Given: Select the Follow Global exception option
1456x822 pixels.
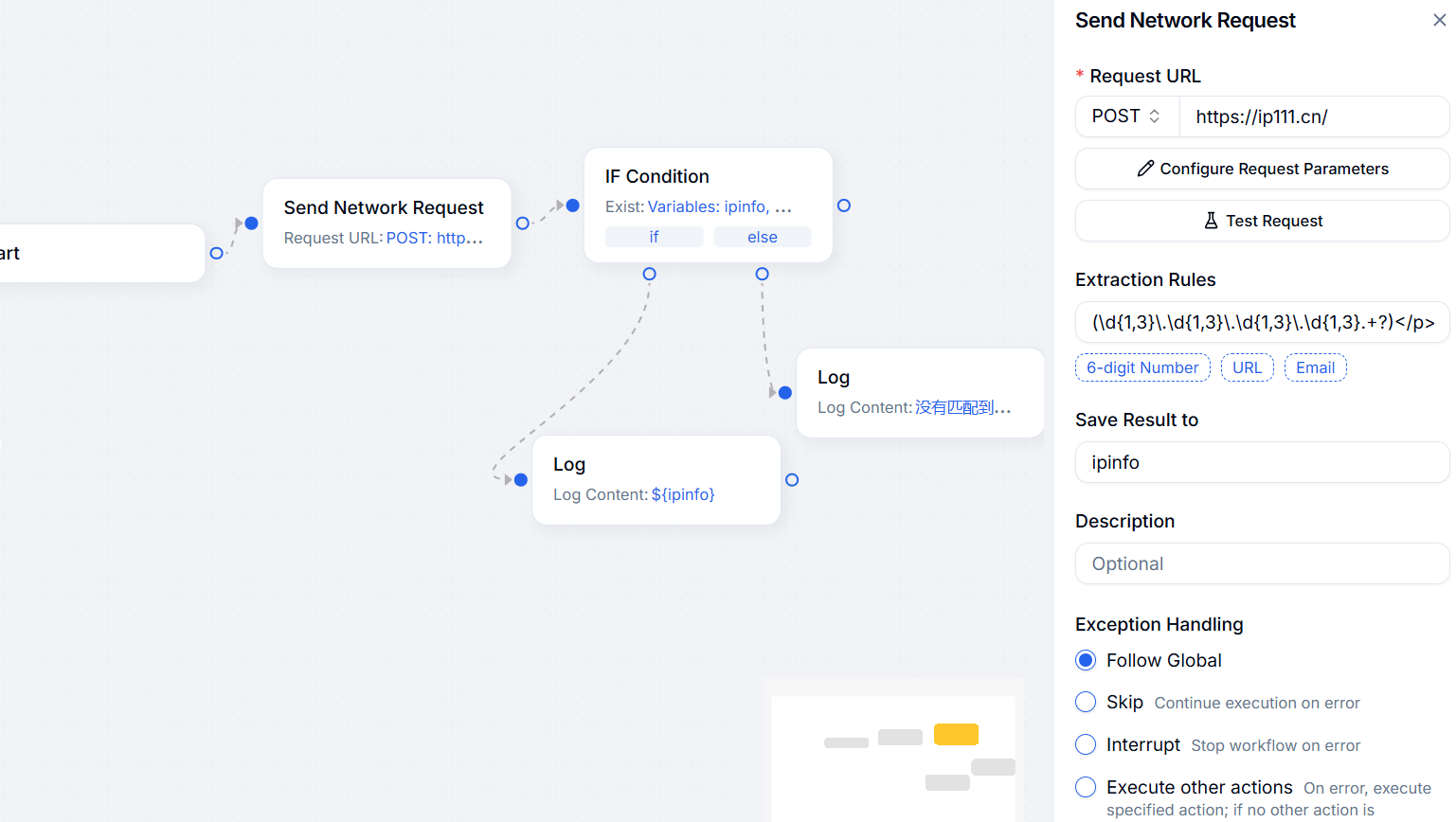Looking at the screenshot, I should (x=1087, y=660).
